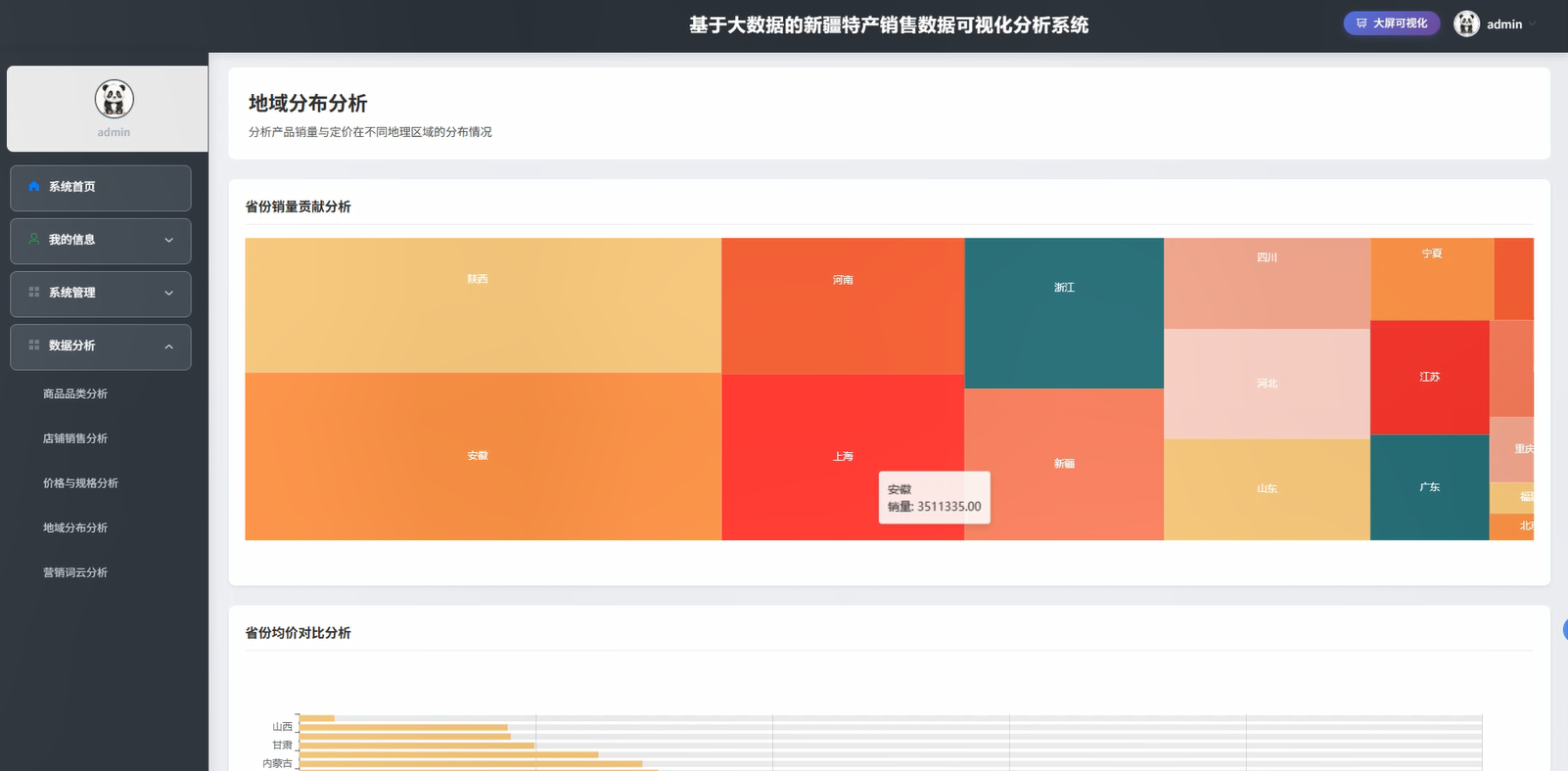The width and height of the screenshot is (1568, 771).
Task: Expand the 系统管理 menu chevron
Action: (x=168, y=293)
